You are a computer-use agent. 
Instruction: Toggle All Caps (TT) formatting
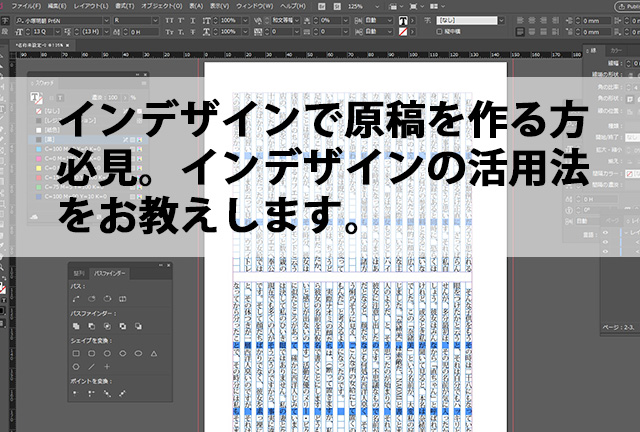[x=169, y=20]
